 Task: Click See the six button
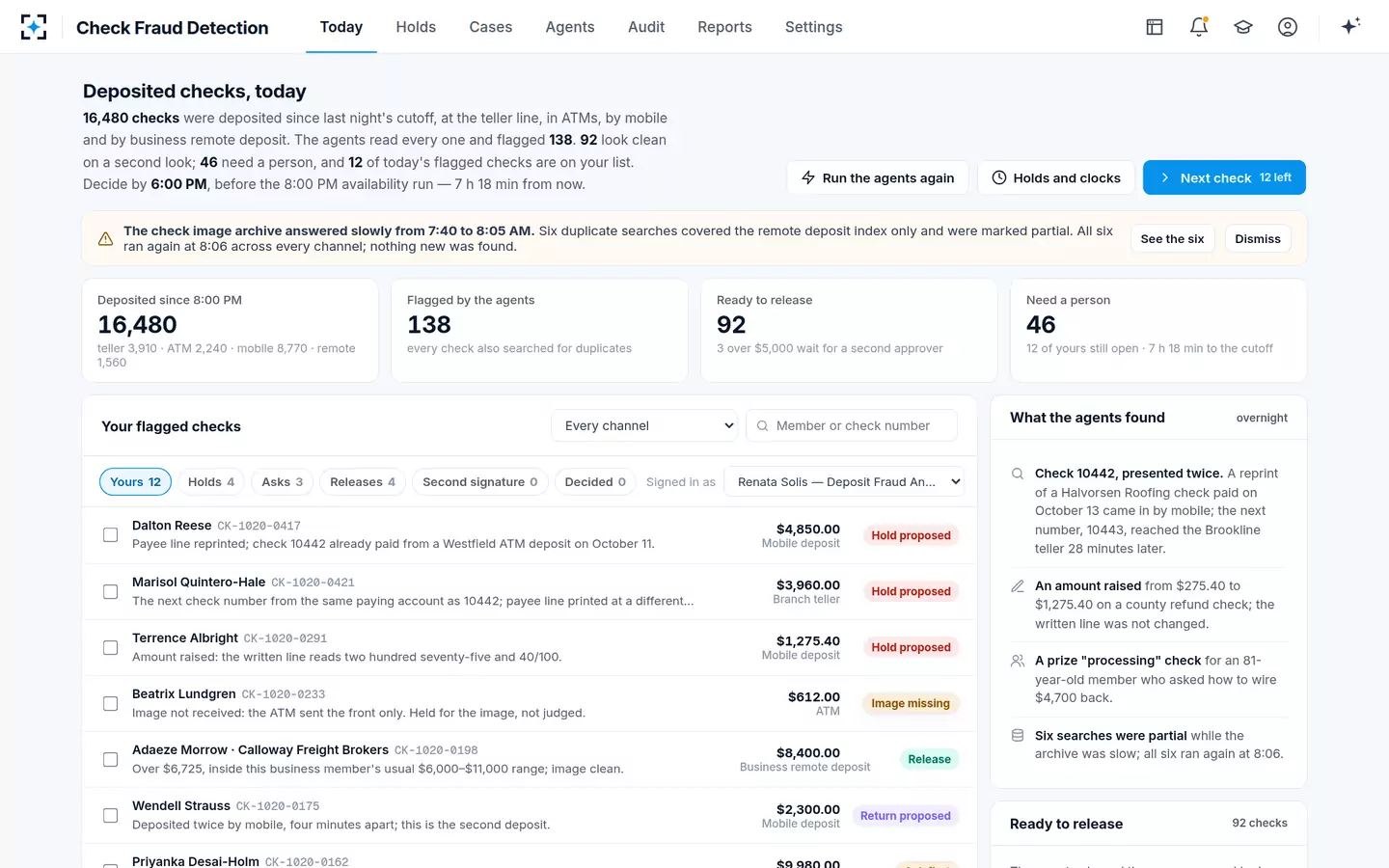click(x=1172, y=239)
